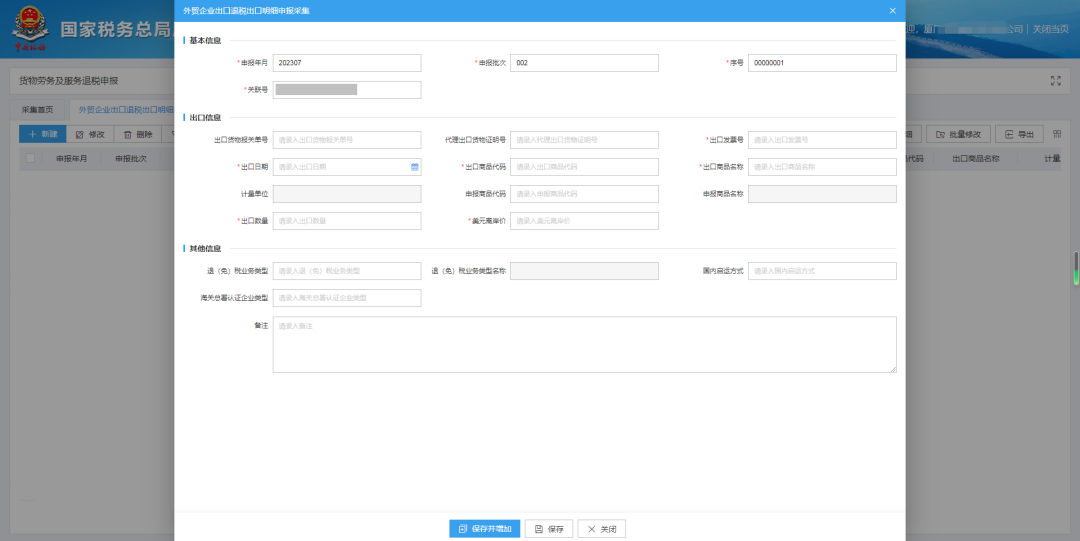The height and width of the screenshot is (541, 1080).
Task: Click 货物劳务及服务退税申报 page title
Action: point(68,81)
